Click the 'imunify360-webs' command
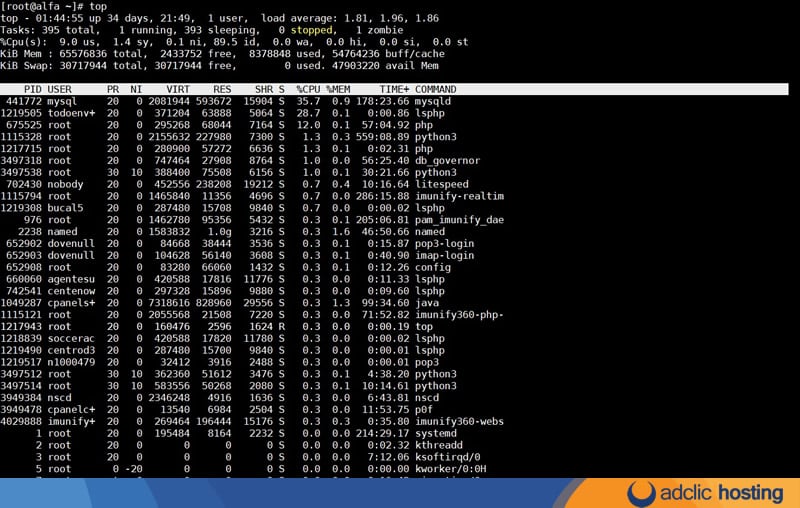 coord(459,421)
